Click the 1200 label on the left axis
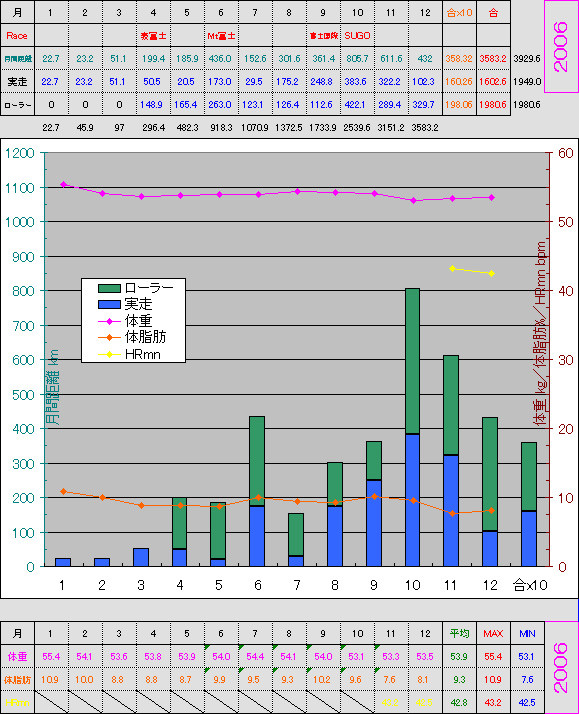 [x=20, y=153]
